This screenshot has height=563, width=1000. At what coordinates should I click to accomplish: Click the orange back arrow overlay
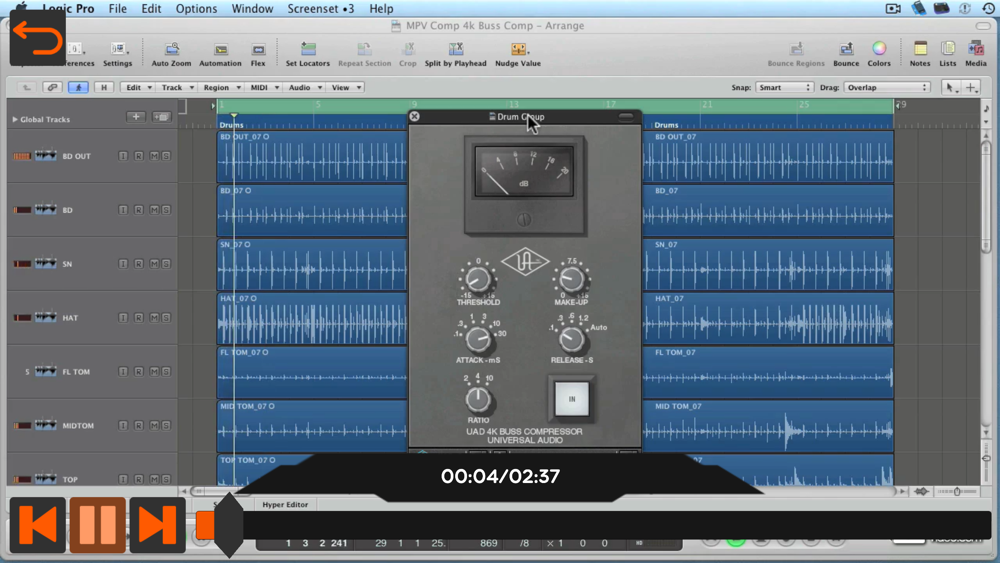pos(37,38)
